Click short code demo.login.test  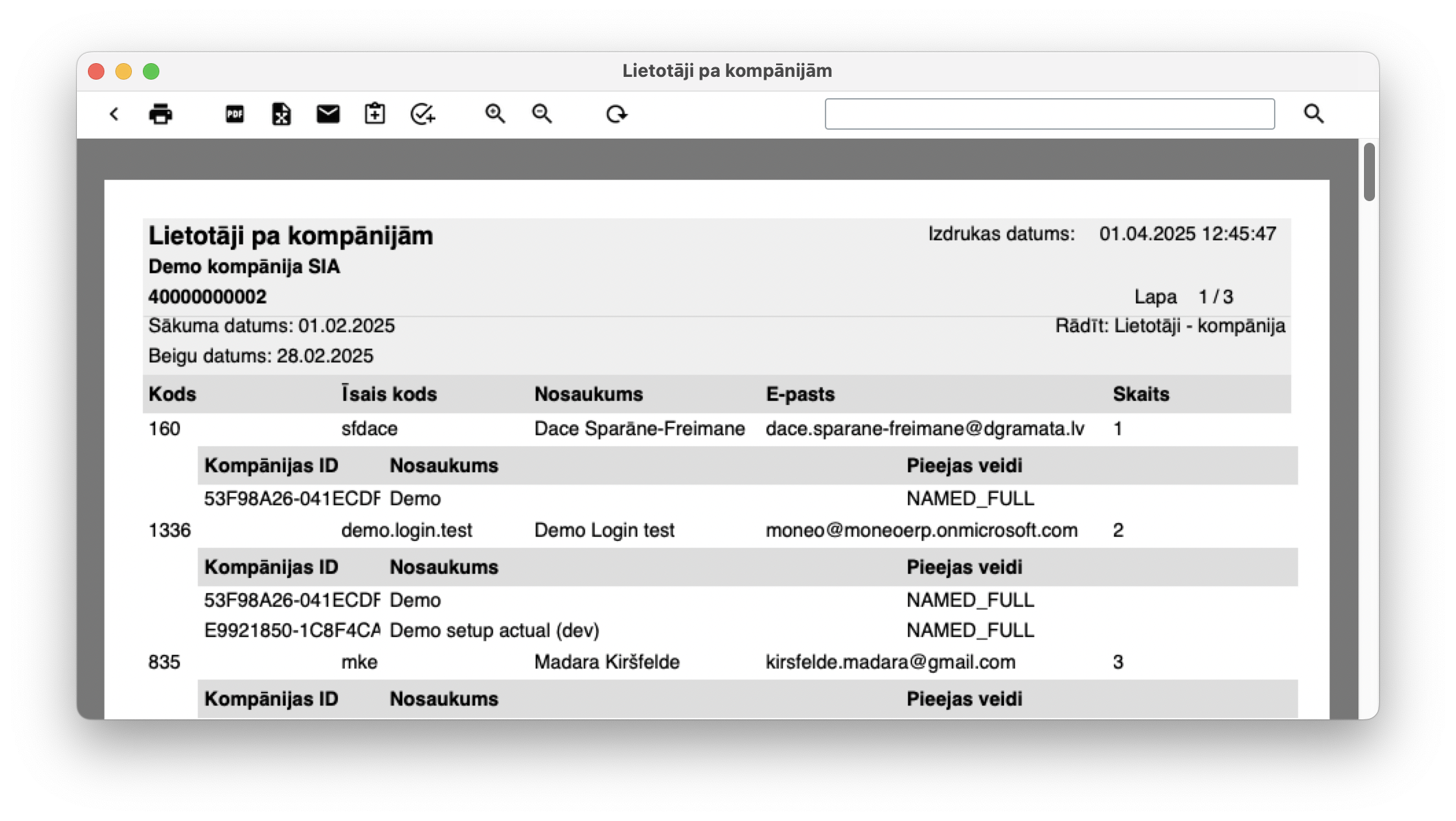click(407, 531)
